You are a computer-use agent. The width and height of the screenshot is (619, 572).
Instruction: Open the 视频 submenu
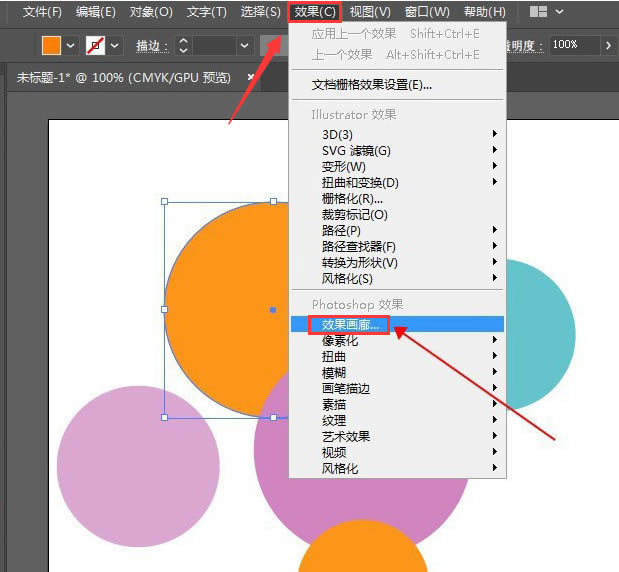(398, 452)
